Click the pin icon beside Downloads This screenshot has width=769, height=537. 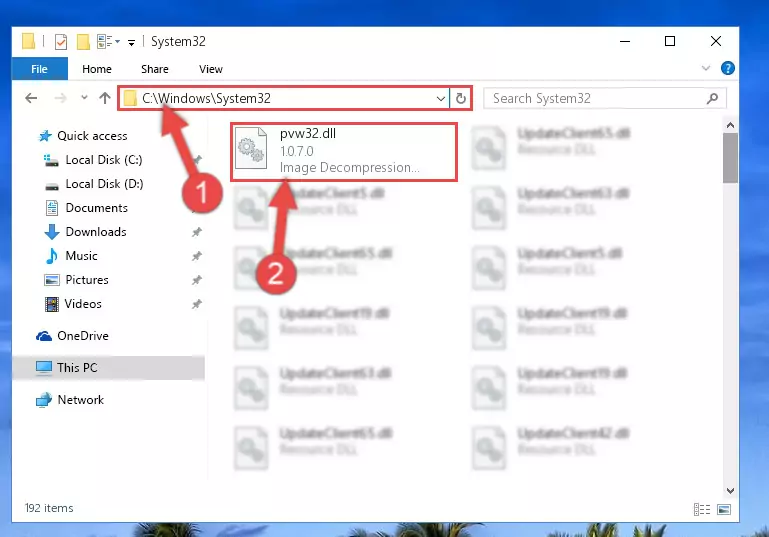tap(197, 232)
